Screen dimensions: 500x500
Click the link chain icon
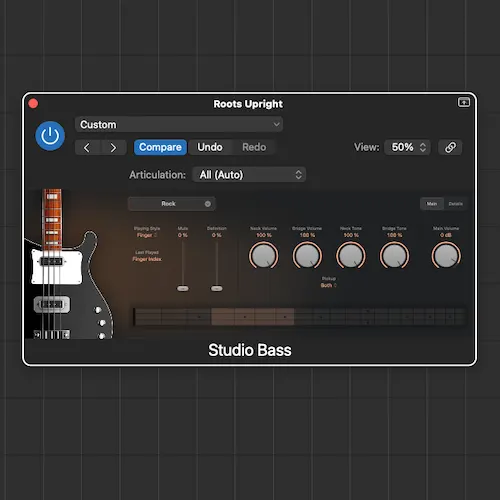click(450, 147)
